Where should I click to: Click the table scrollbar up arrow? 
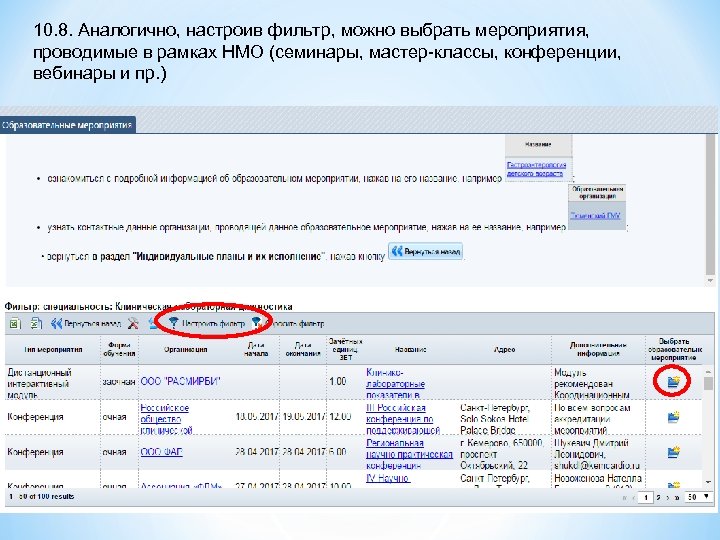(x=708, y=371)
